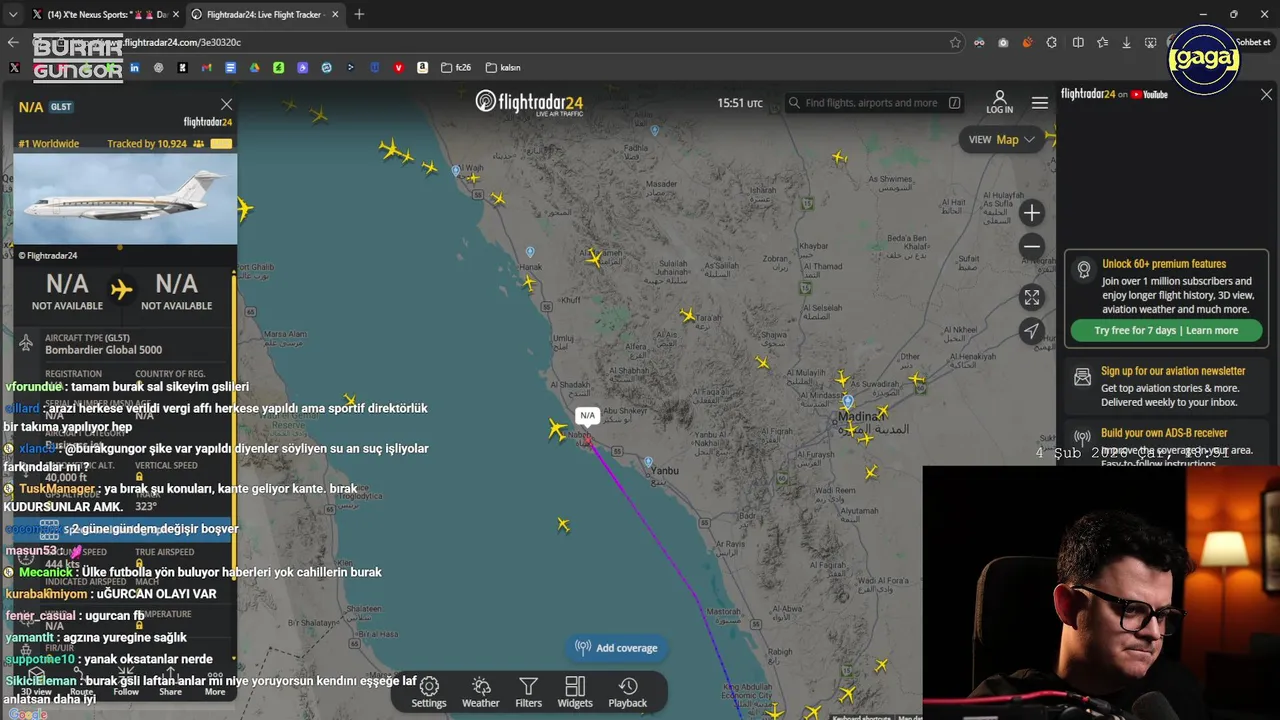This screenshot has width=1280, height=720.
Task: Open 3D view of the flight
Action: pos(36,682)
